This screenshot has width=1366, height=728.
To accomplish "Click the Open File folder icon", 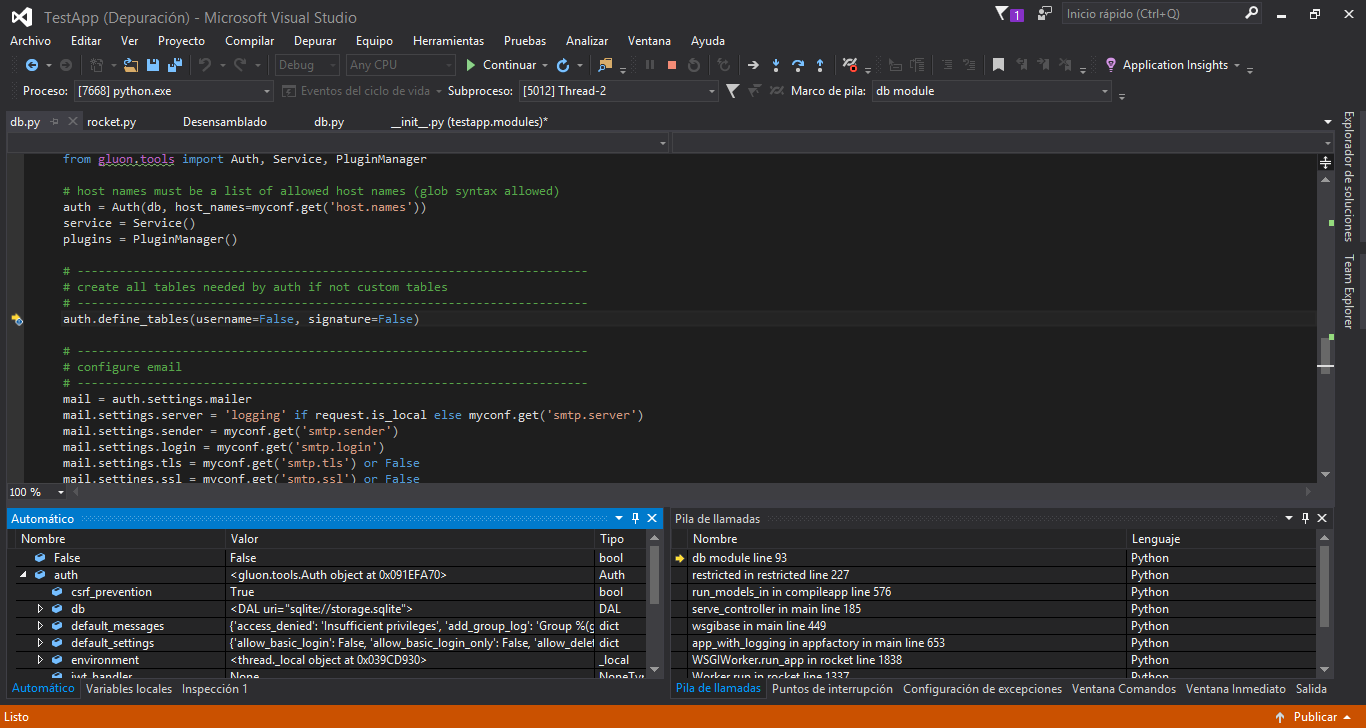I will point(131,65).
